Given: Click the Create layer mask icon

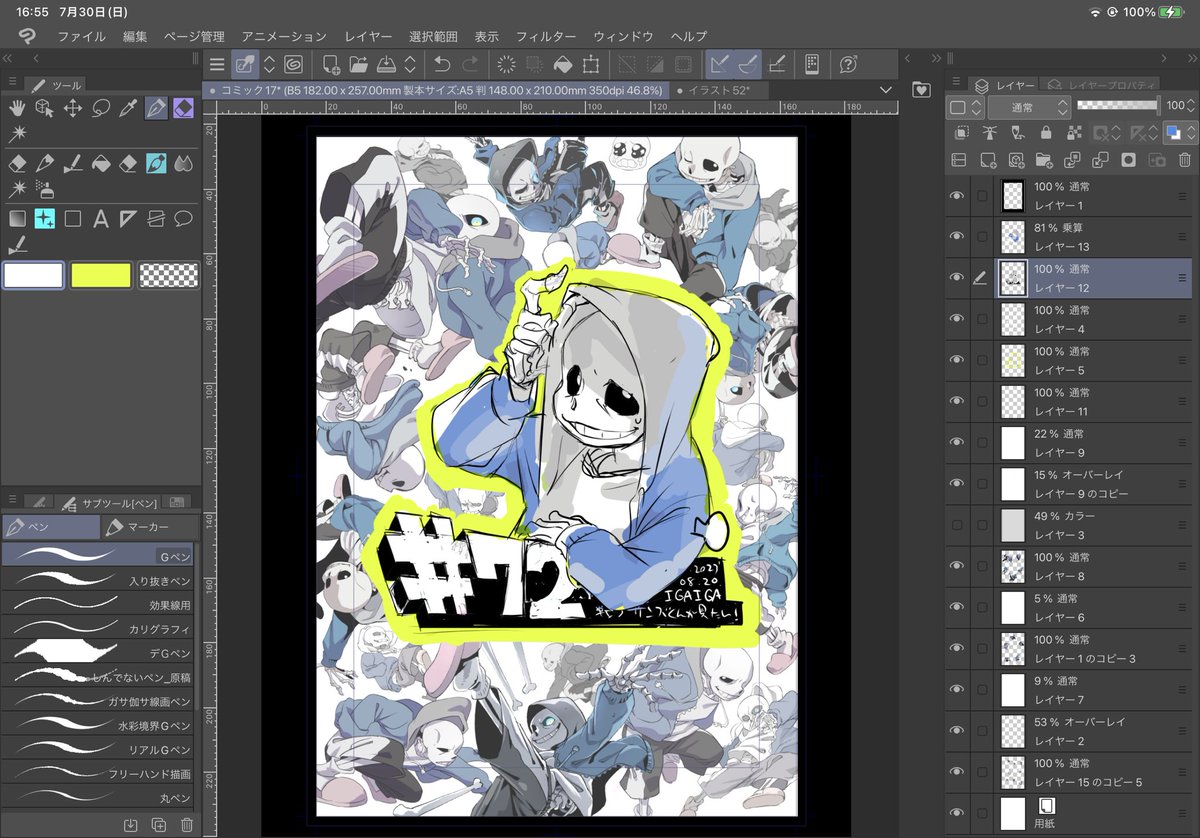Looking at the screenshot, I should click(x=1128, y=159).
